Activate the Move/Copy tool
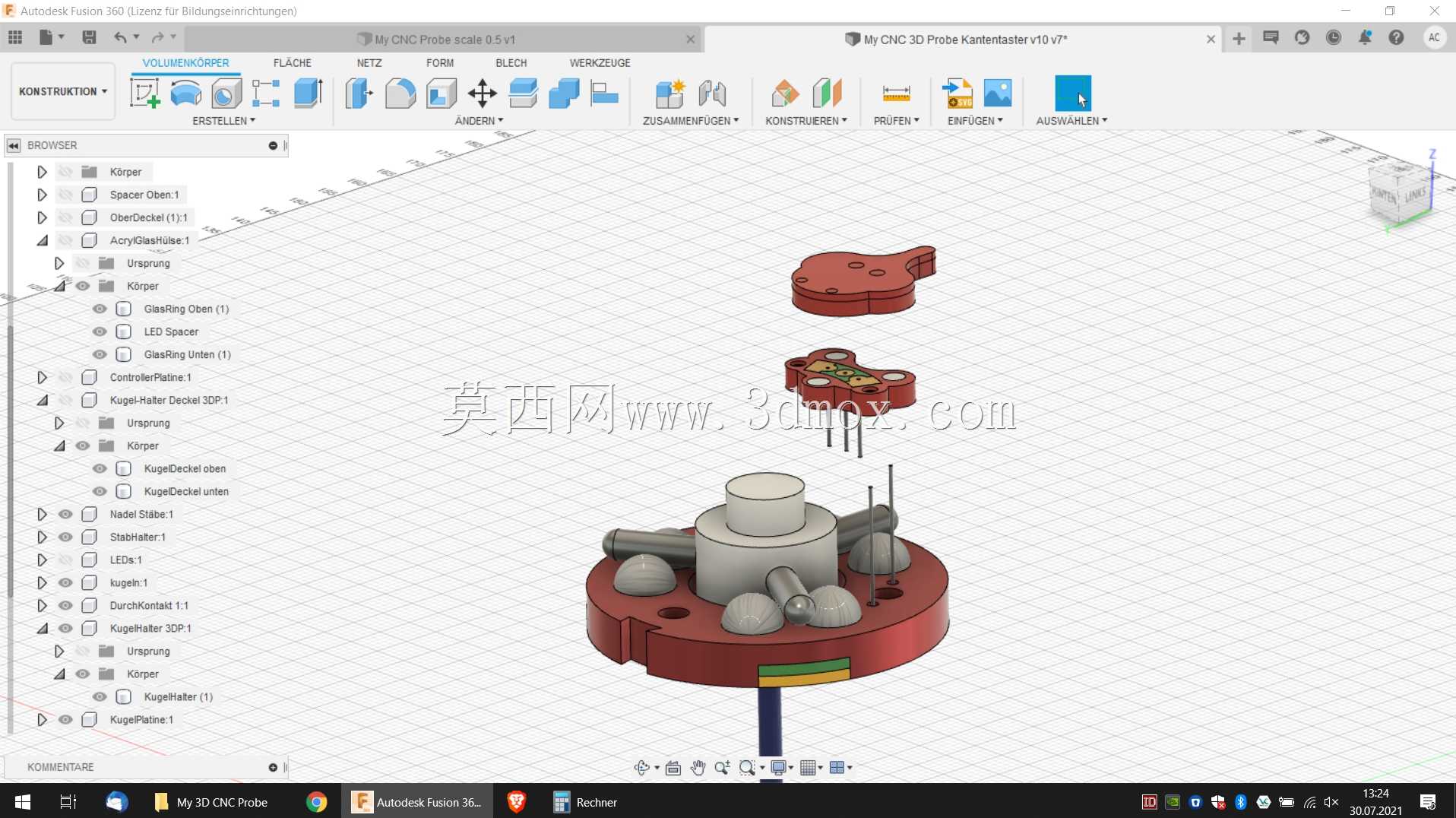Viewport: 1456px width, 818px height. pos(483,93)
